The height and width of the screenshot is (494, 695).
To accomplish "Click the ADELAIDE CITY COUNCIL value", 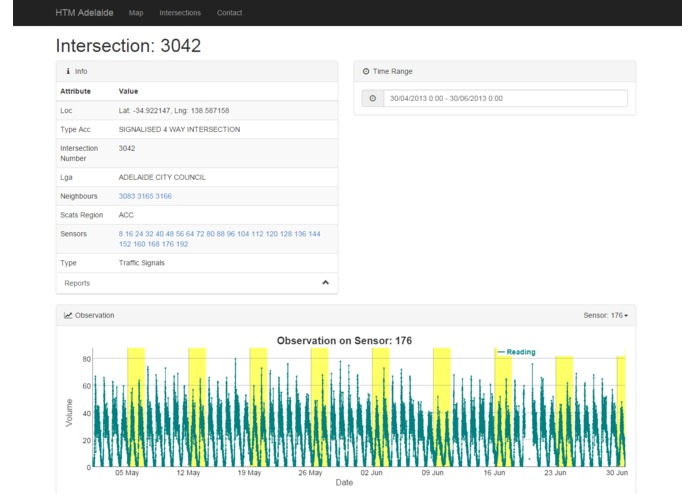I will (x=162, y=177).
